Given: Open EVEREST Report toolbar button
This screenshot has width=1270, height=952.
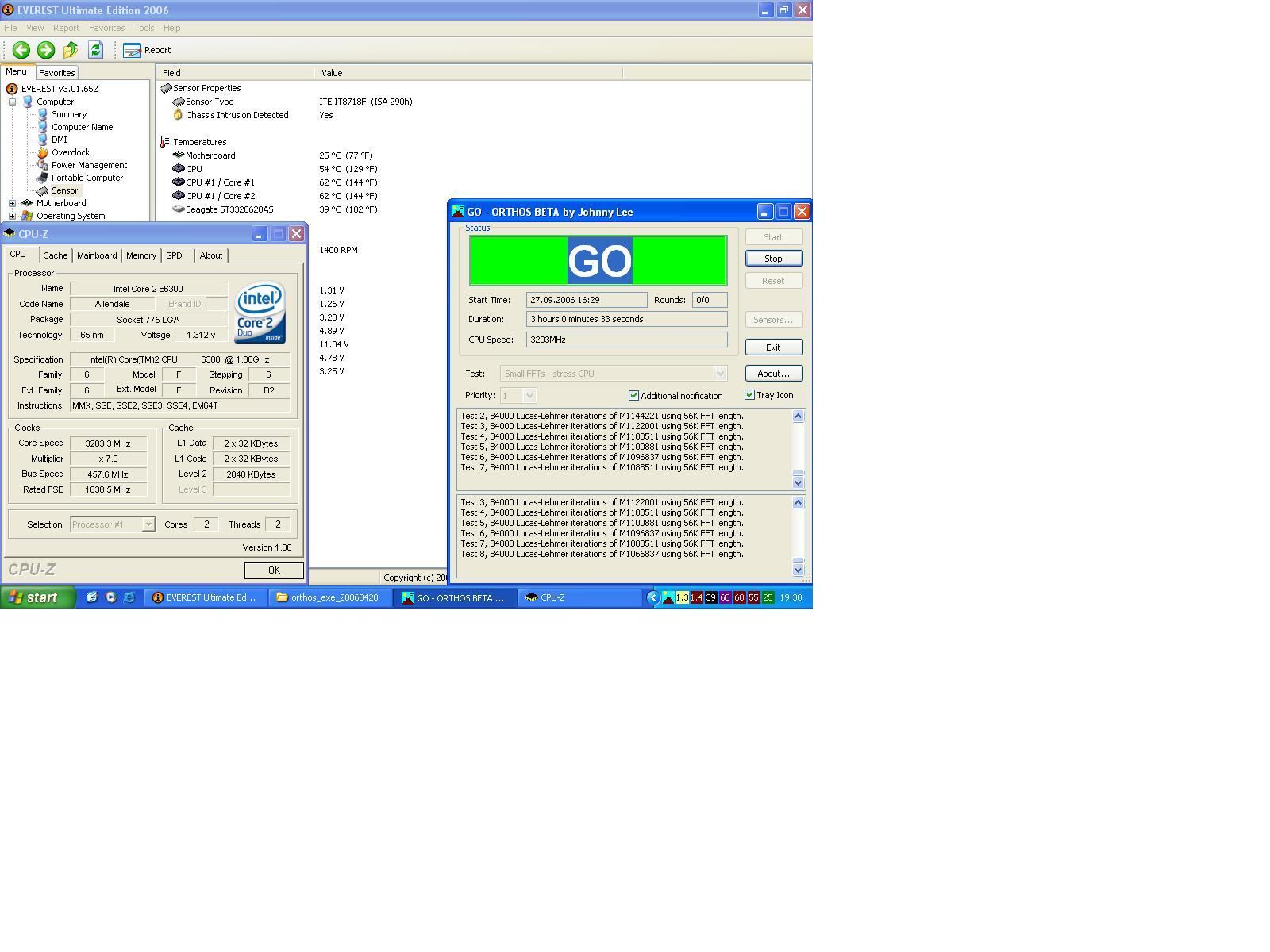Looking at the screenshot, I should click(148, 50).
